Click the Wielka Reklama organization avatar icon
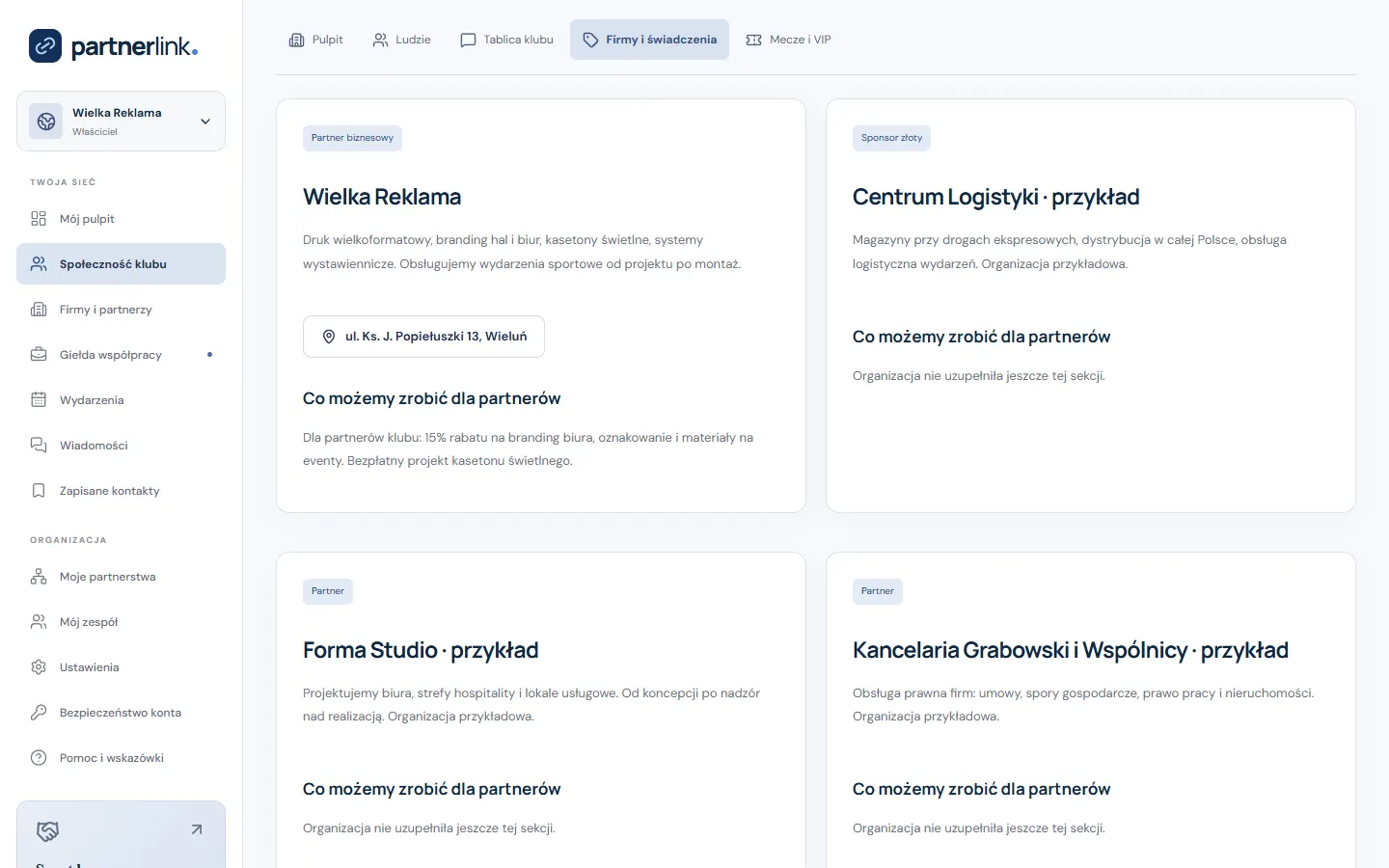Image resolution: width=1389 pixels, height=868 pixels. (46, 122)
